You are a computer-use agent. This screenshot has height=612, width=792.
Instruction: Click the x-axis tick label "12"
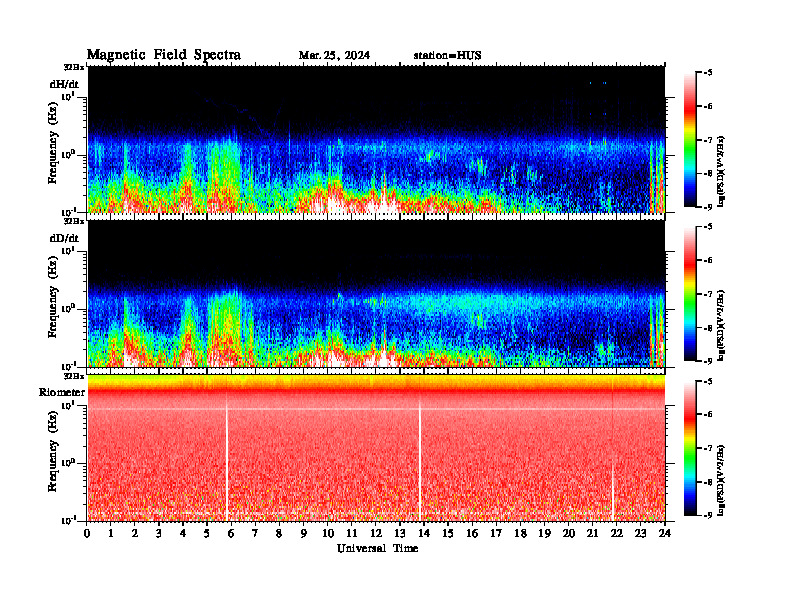click(376, 533)
